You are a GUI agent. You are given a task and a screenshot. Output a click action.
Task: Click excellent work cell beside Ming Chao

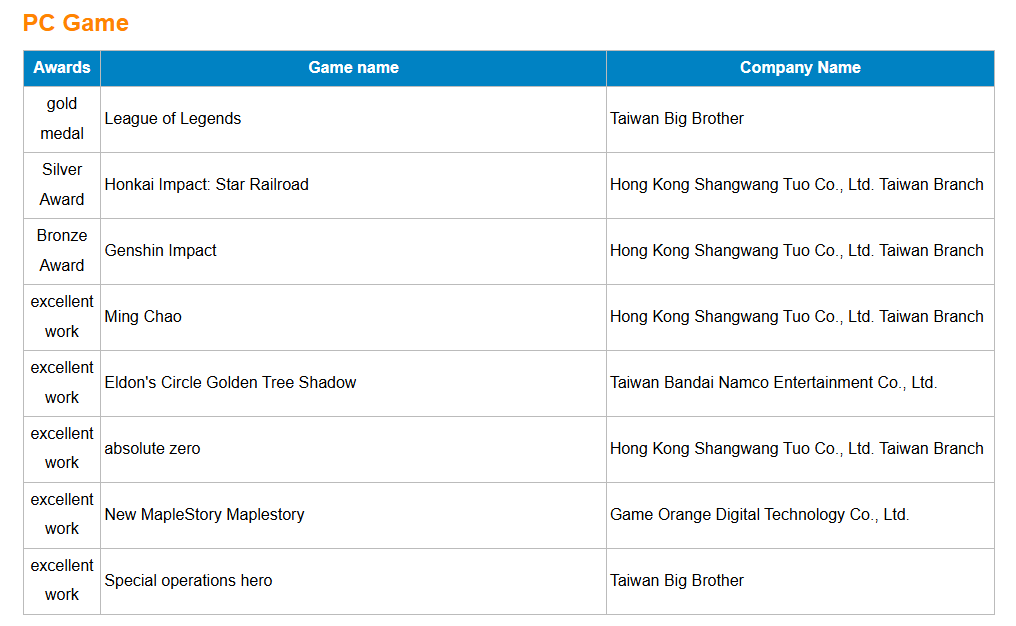62,318
